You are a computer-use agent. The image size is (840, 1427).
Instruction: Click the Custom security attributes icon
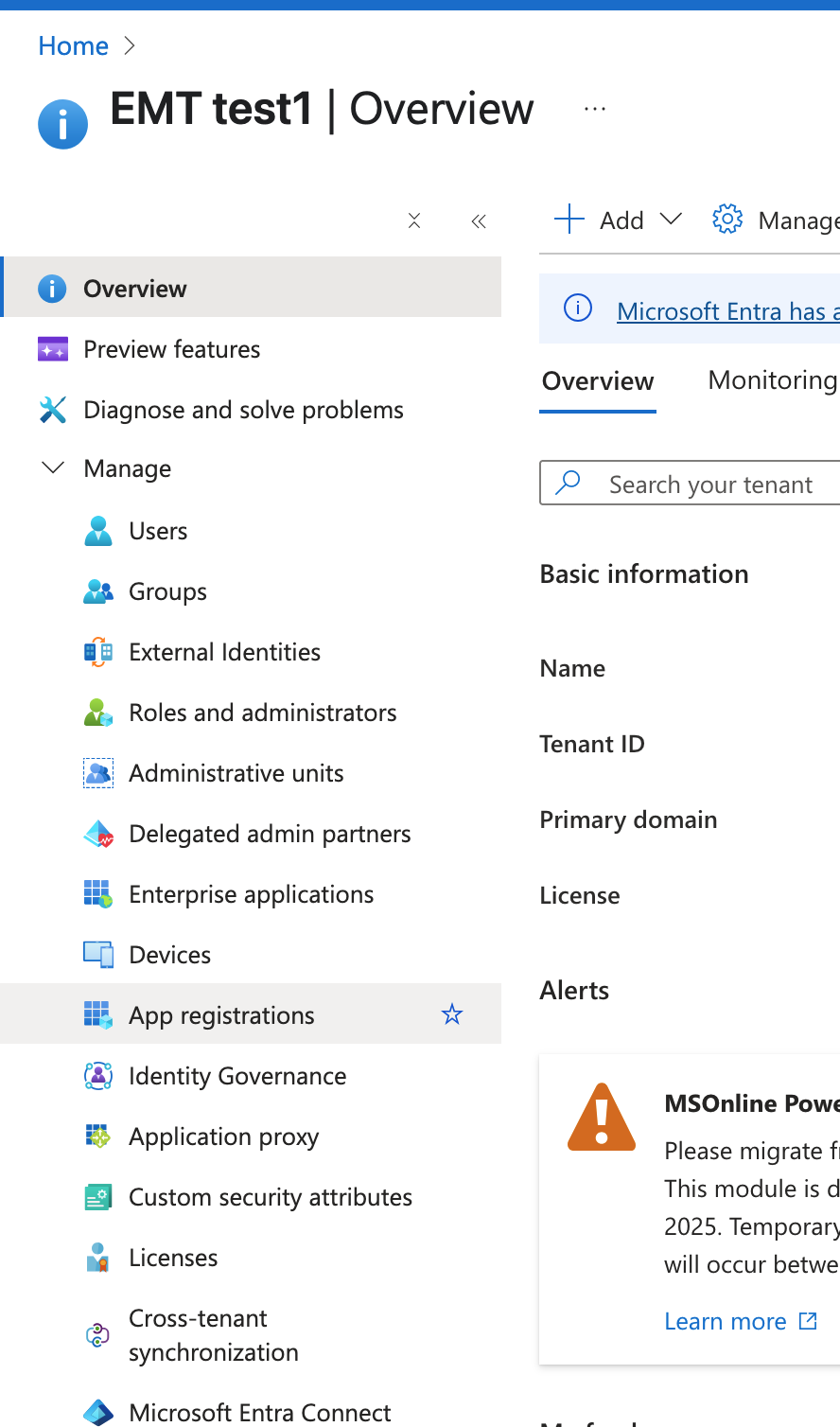click(x=98, y=1197)
